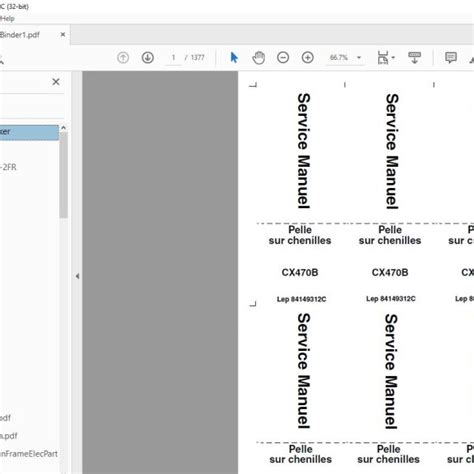Open the fit page options tool
The width and height of the screenshot is (474, 474).
click(x=383, y=58)
